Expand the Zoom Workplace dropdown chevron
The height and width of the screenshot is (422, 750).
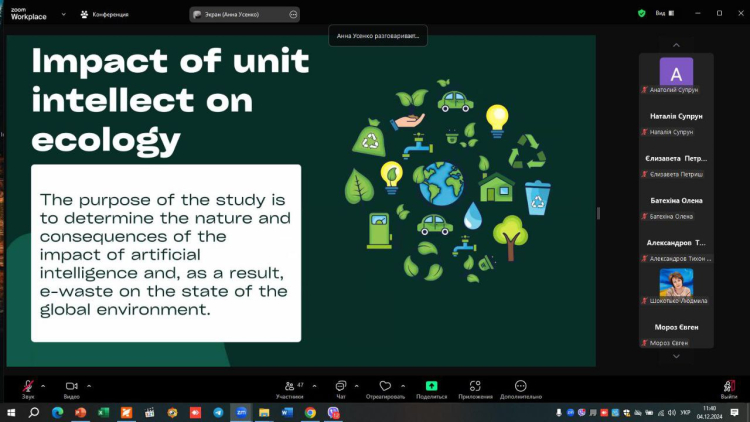point(64,15)
